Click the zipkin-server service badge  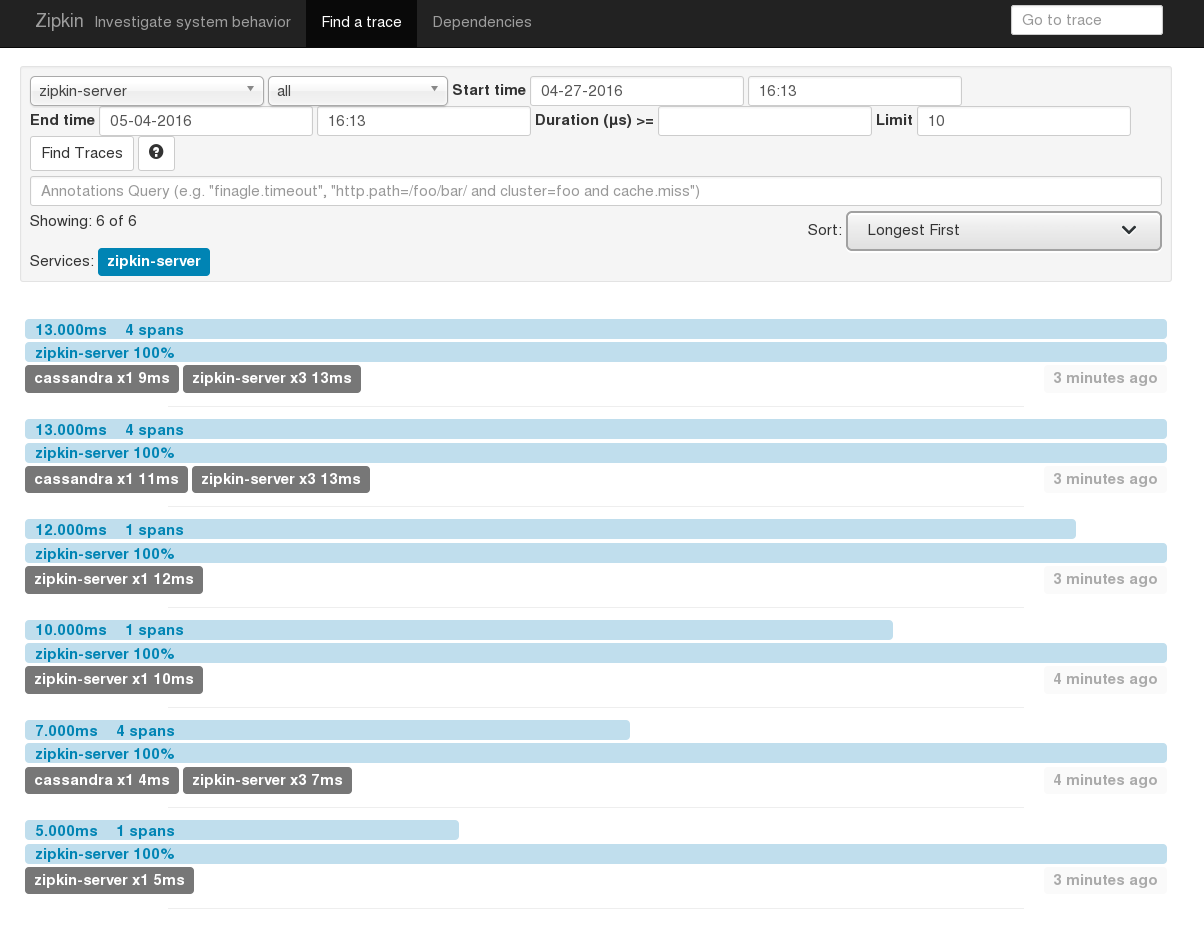point(153,261)
